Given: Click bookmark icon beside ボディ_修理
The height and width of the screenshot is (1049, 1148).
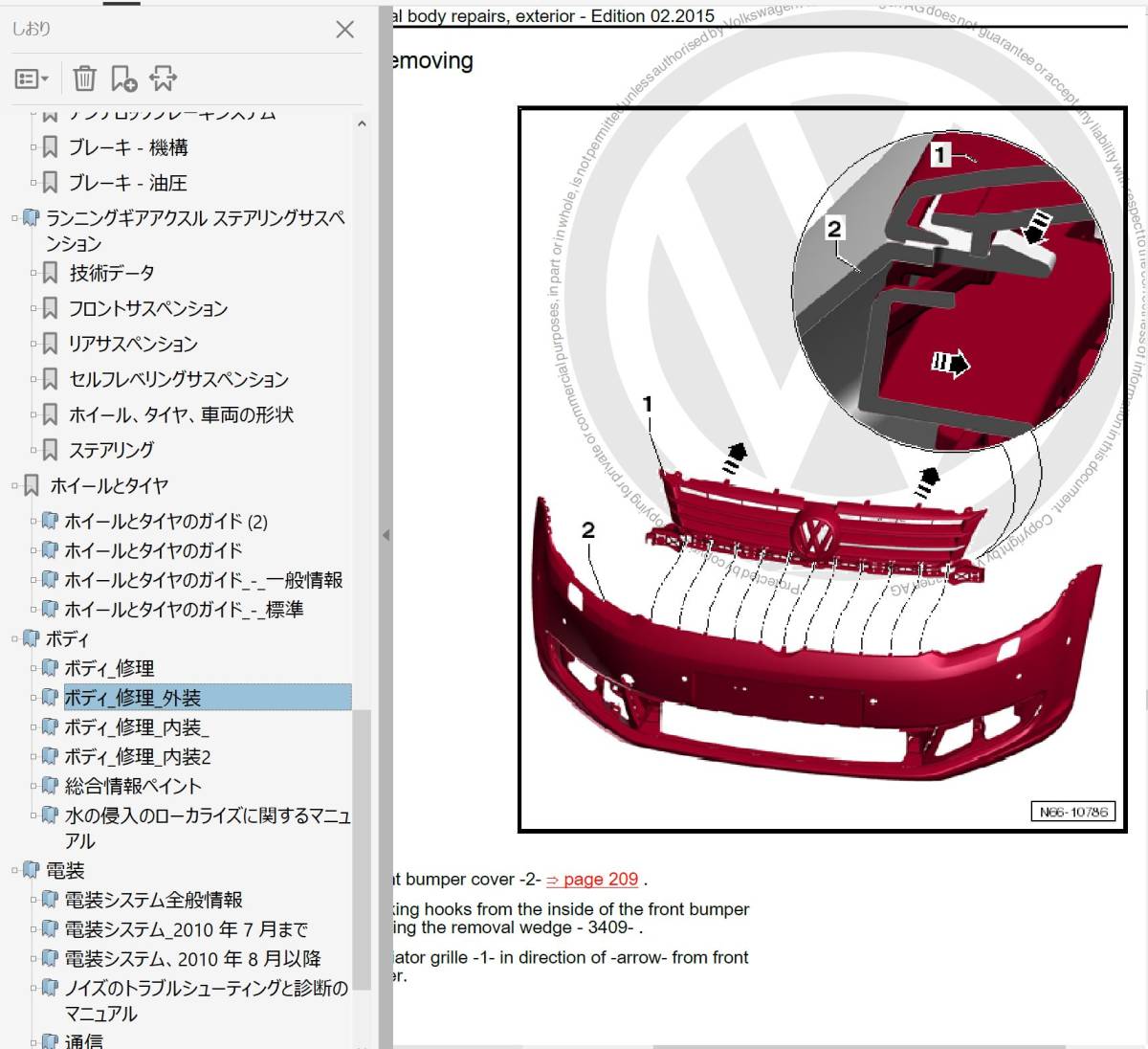Looking at the screenshot, I should [x=50, y=668].
